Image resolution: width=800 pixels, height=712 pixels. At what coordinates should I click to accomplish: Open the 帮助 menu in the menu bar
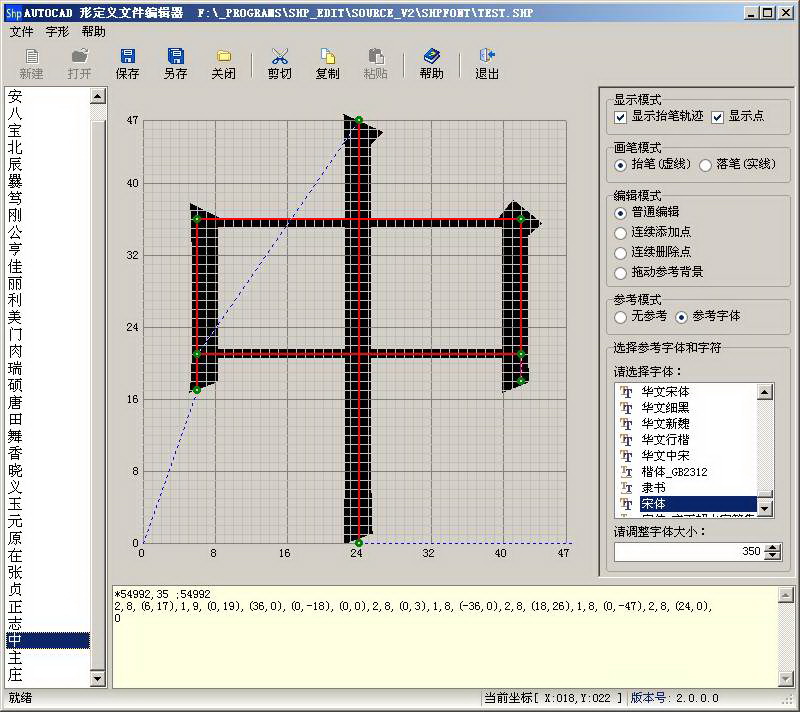click(x=93, y=32)
